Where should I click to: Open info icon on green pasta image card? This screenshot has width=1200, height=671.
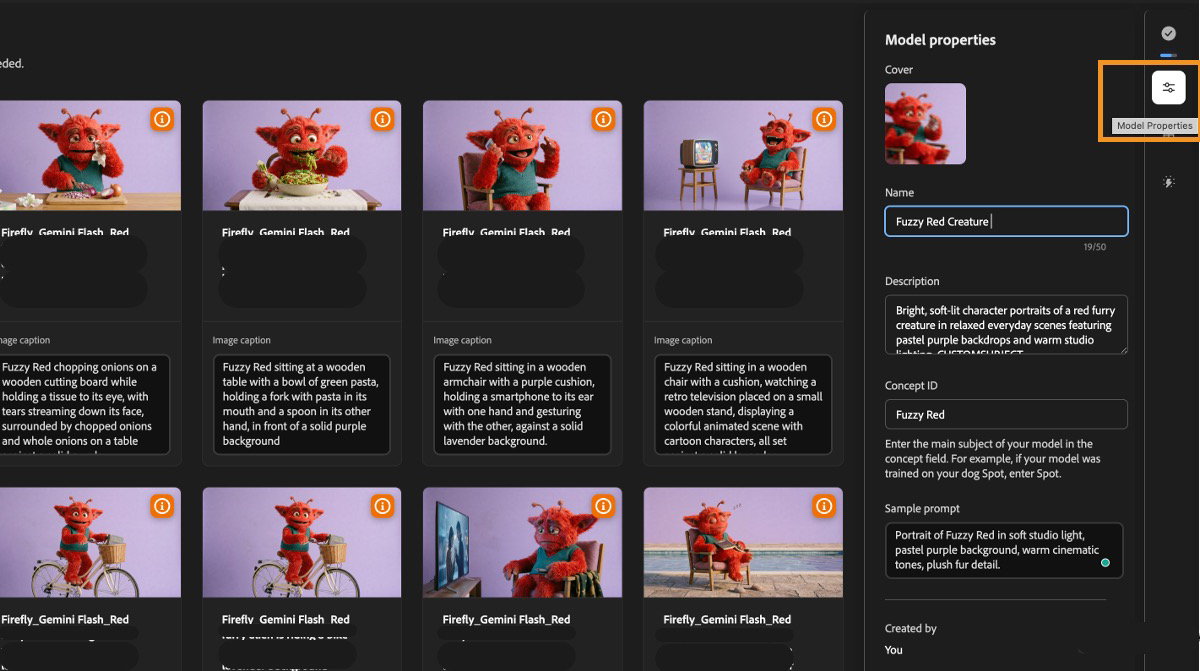pos(382,119)
